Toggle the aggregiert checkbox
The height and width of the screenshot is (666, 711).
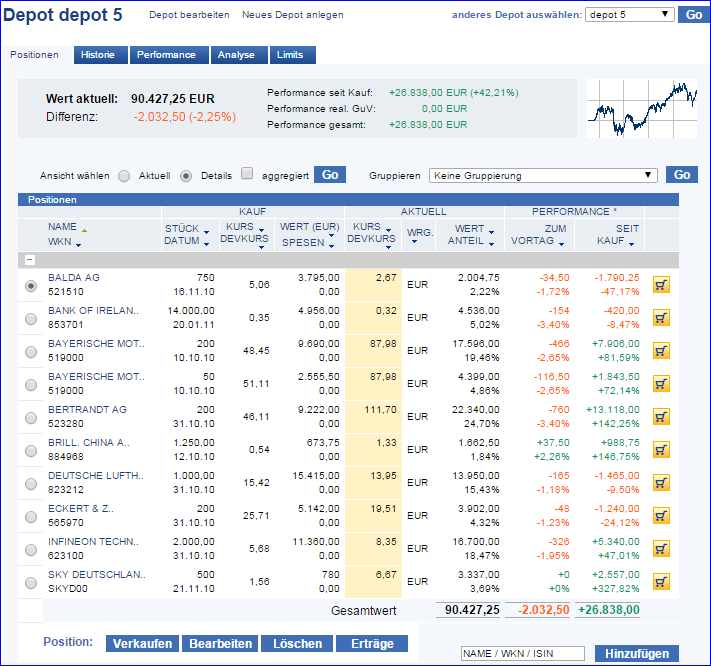click(247, 173)
